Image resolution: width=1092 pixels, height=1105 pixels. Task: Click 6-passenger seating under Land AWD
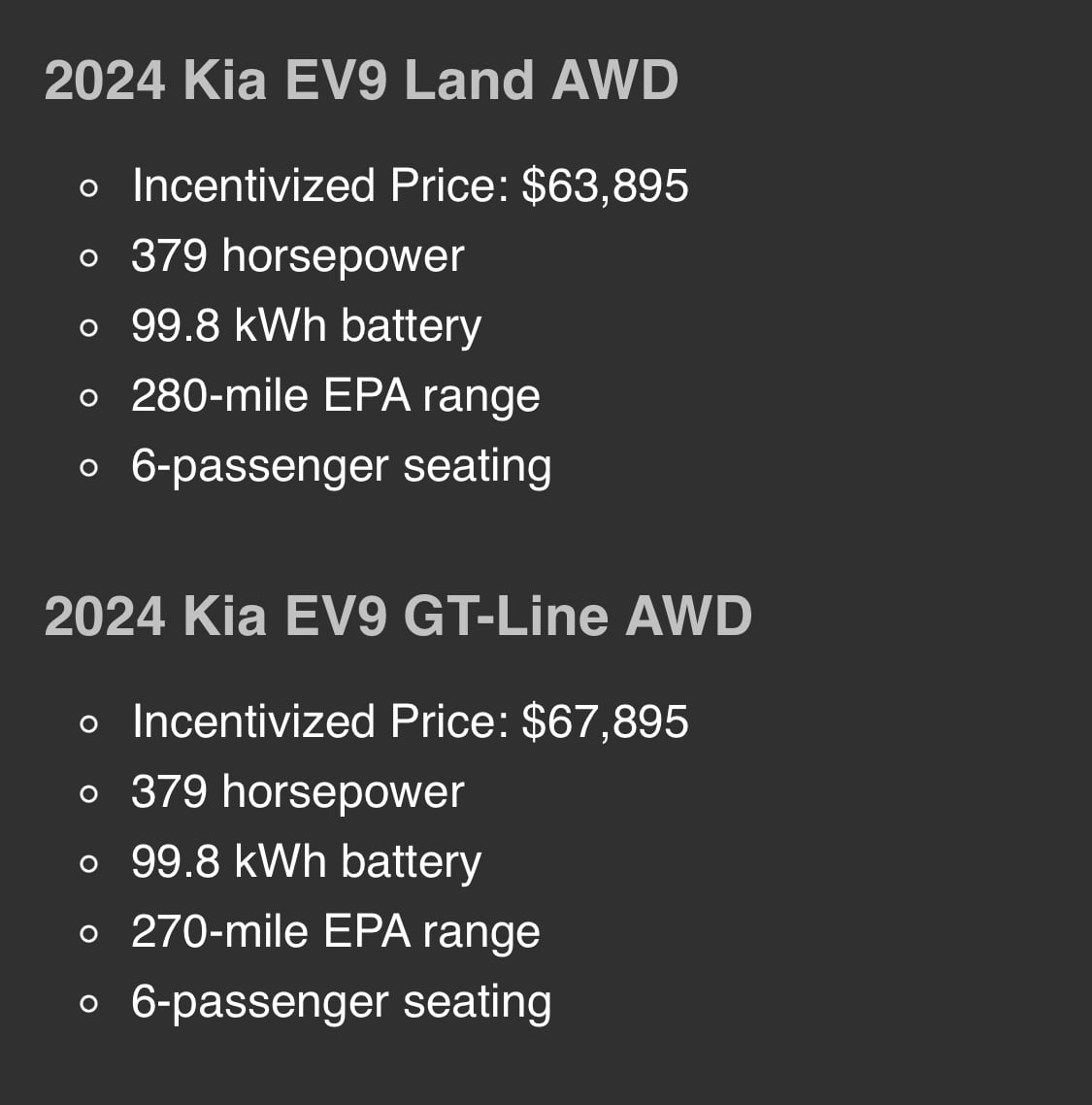click(x=341, y=467)
